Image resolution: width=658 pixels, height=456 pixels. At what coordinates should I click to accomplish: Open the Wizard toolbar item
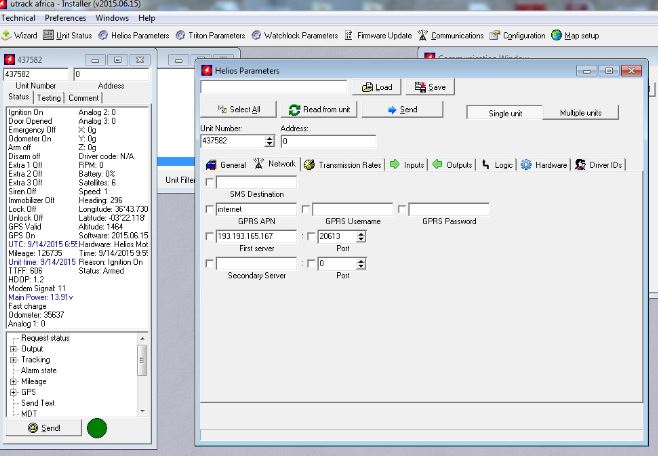[x=20, y=35]
